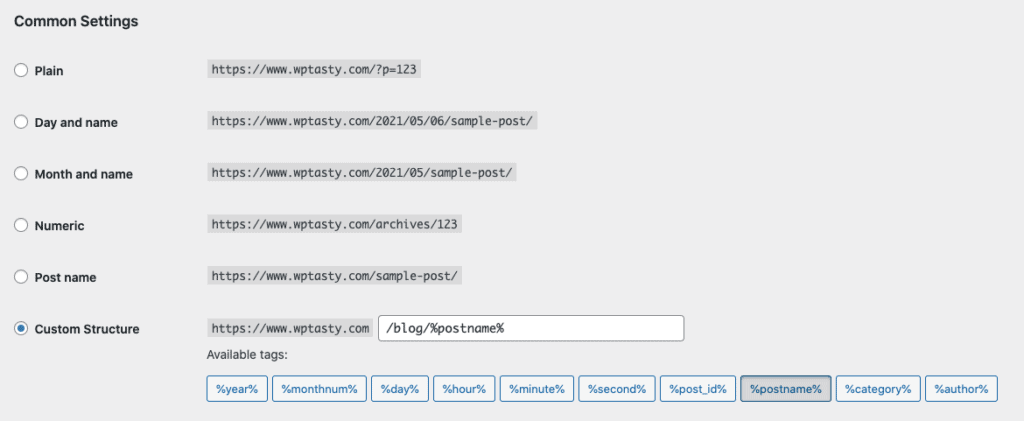Select Month and name radio button

21,174
